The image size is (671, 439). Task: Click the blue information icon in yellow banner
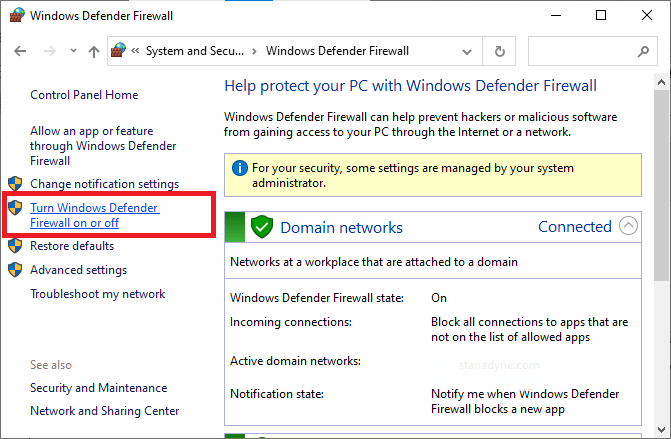(x=238, y=168)
